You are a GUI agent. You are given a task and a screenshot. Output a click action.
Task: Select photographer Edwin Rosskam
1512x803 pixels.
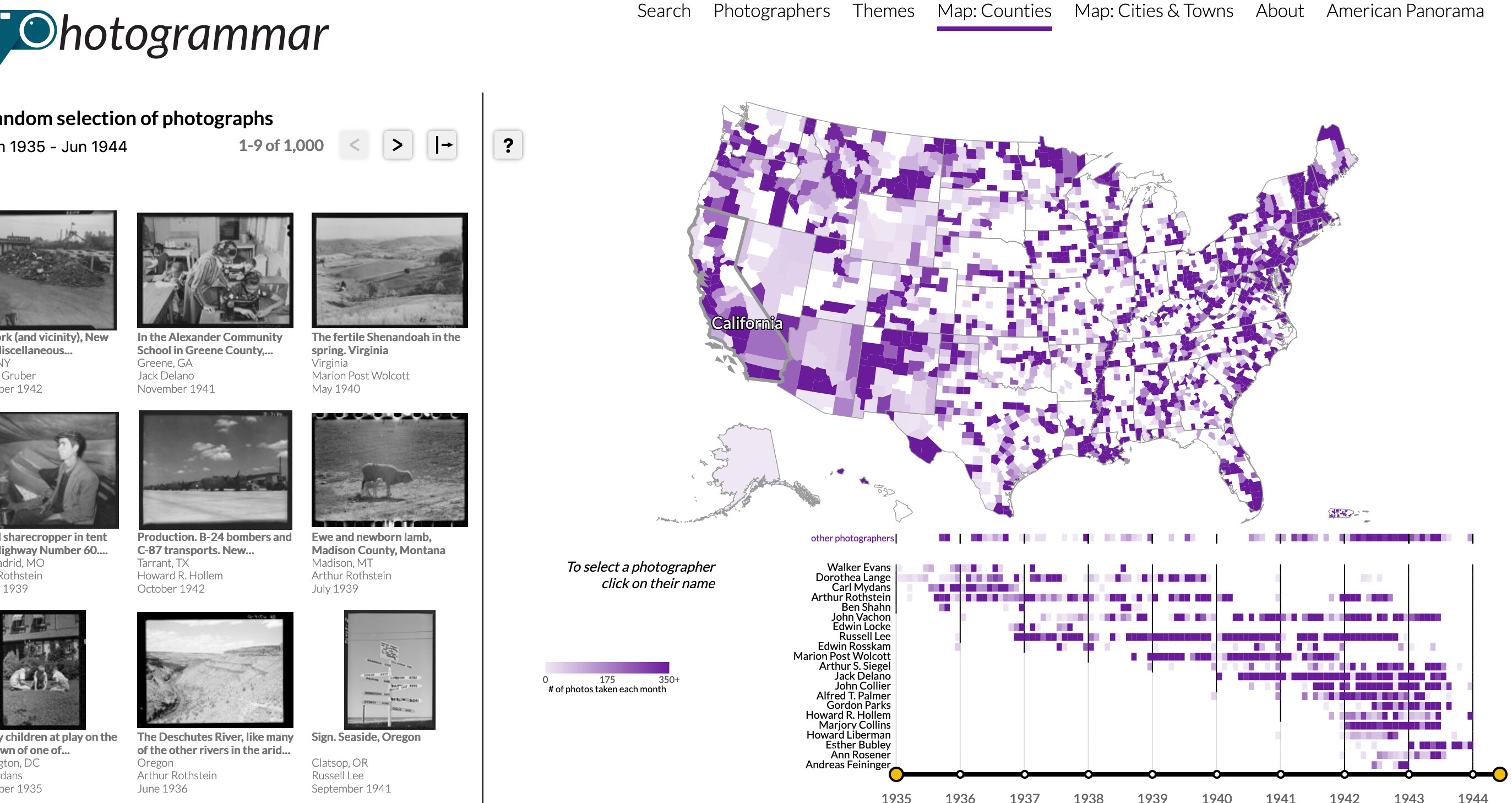pyautogui.click(x=854, y=646)
